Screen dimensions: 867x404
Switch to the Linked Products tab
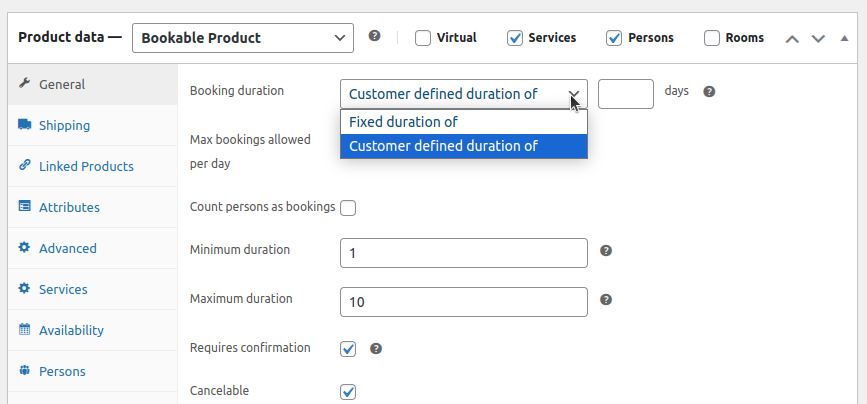(86, 166)
